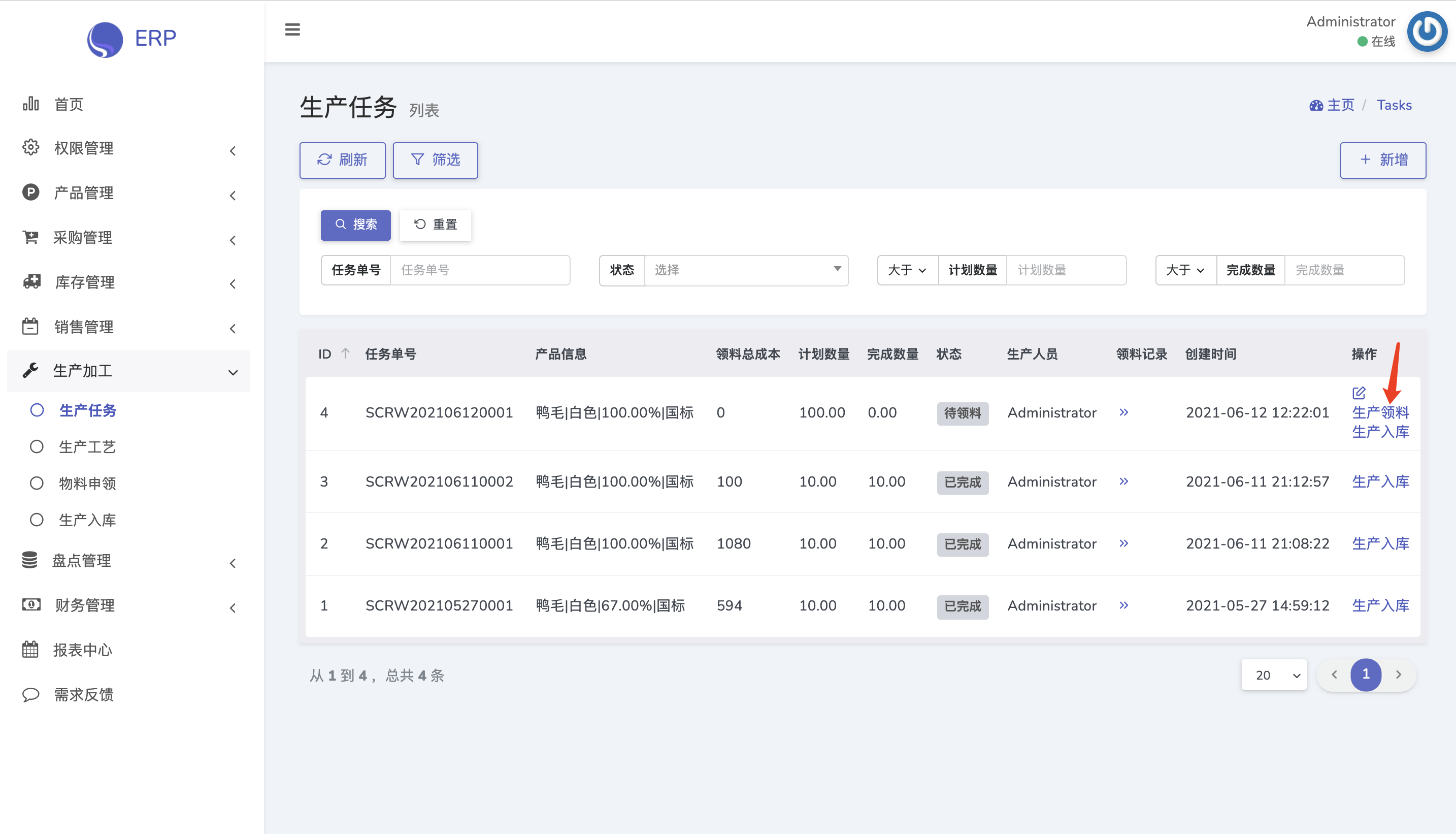This screenshot has width=1456, height=834.
Task: Click the 任务单号 input field
Action: [479, 270]
